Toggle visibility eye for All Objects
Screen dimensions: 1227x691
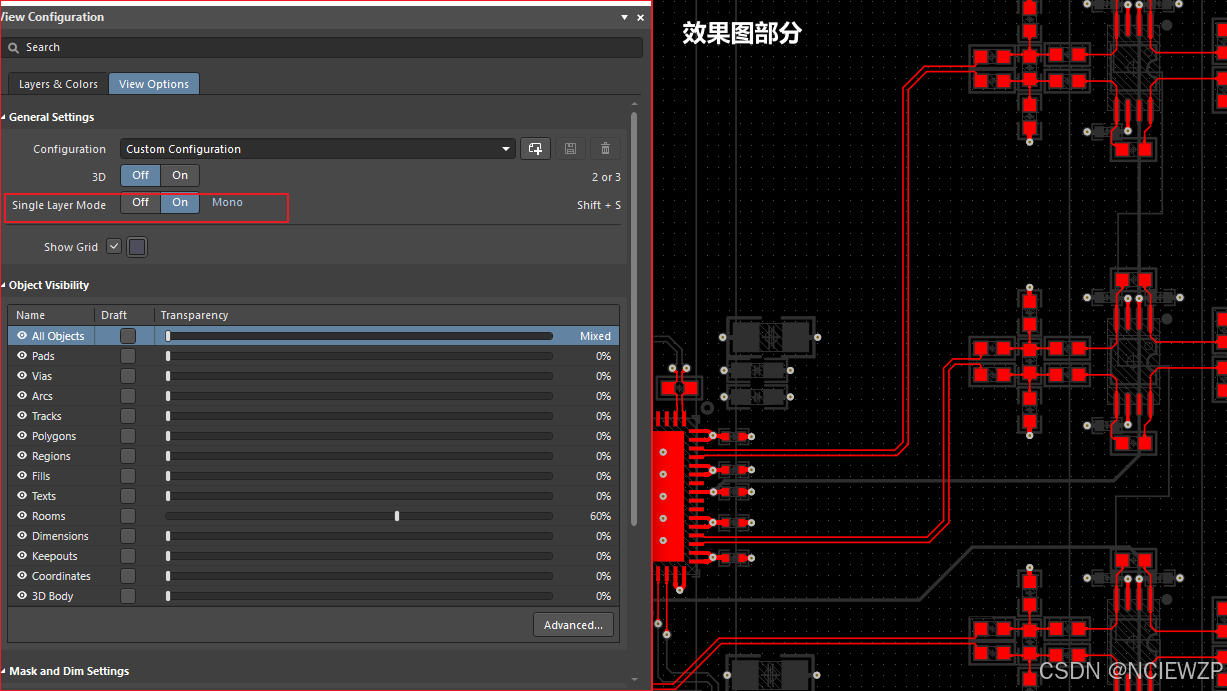point(22,336)
